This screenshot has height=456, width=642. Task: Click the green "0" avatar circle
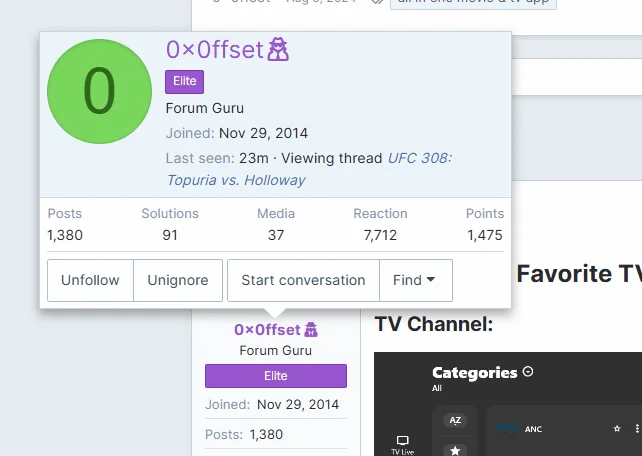point(99,91)
